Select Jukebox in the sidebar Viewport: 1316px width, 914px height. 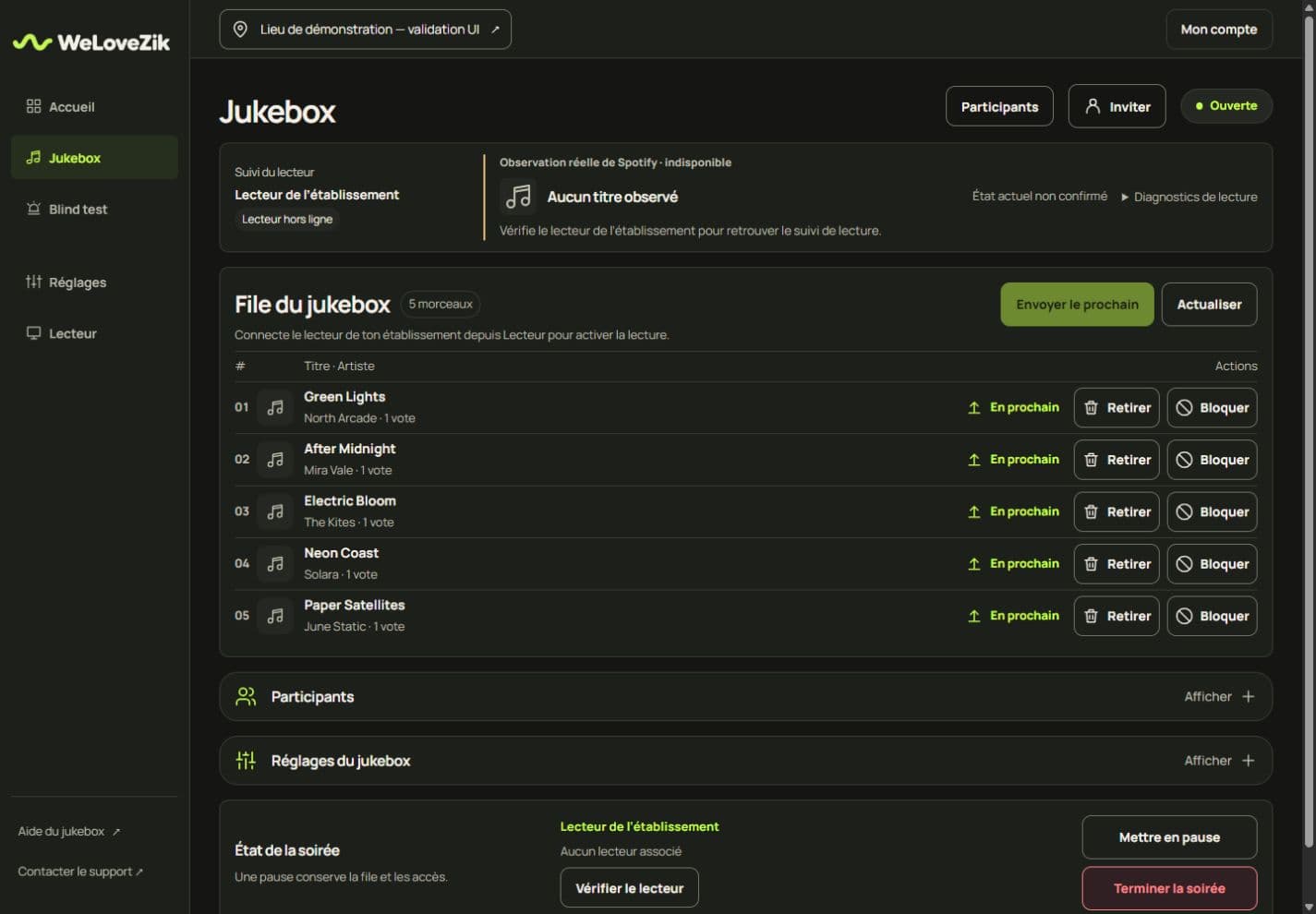click(94, 158)
